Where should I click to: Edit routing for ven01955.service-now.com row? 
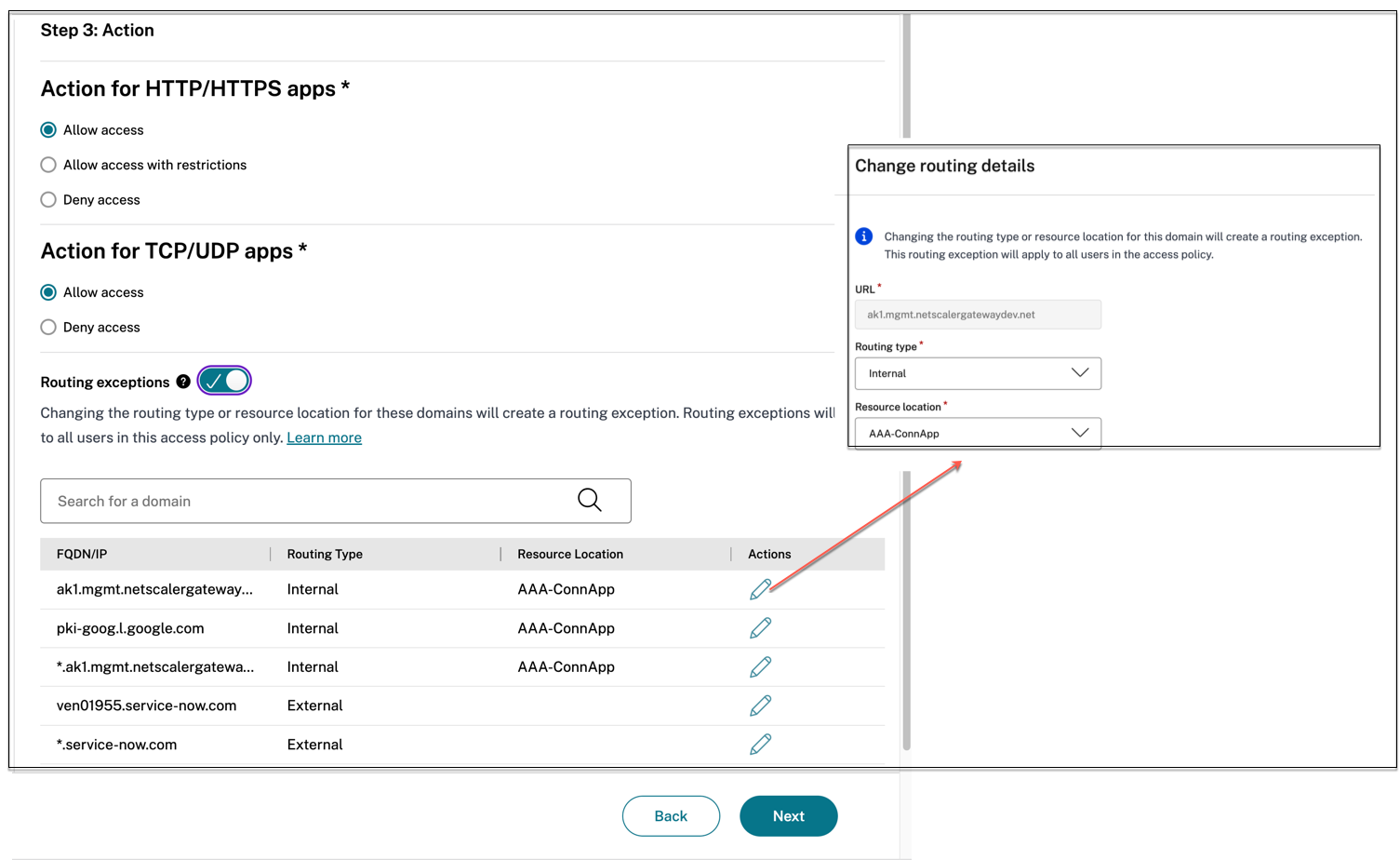[760, 705]
